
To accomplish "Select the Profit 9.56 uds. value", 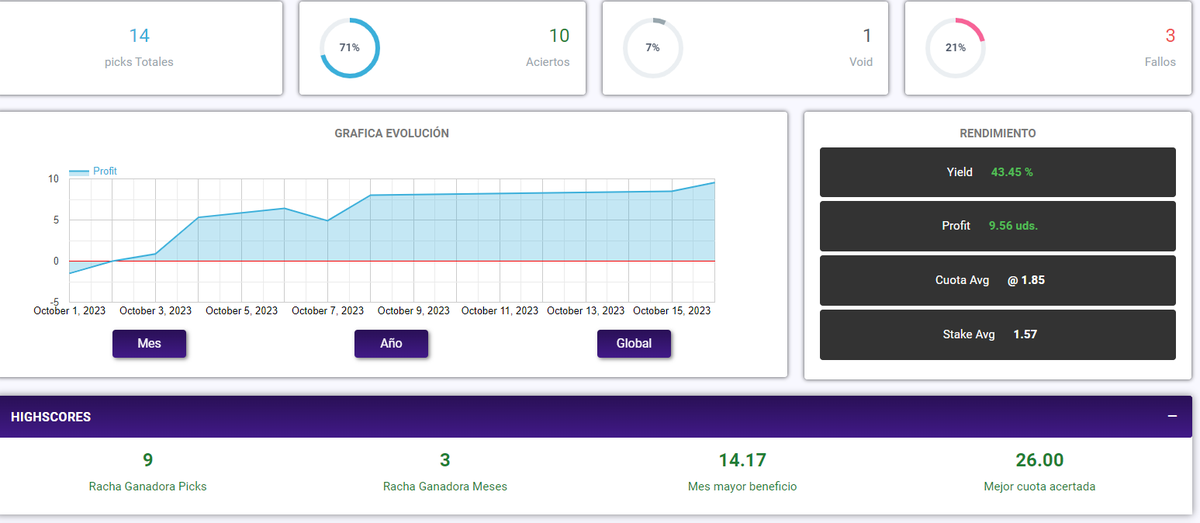I will click(1013, 226).
